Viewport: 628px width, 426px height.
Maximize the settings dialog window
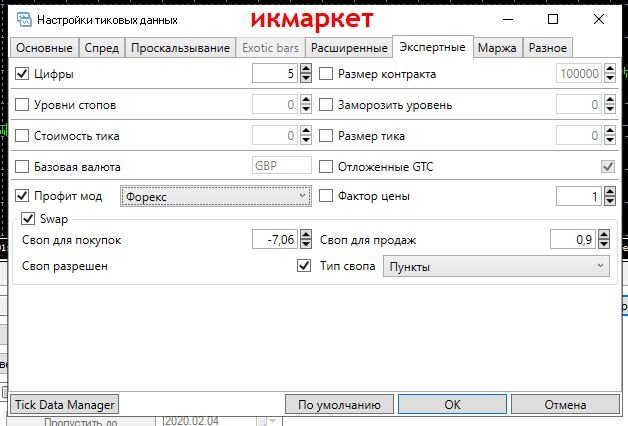pyautogui.click(x=553, y=19)
